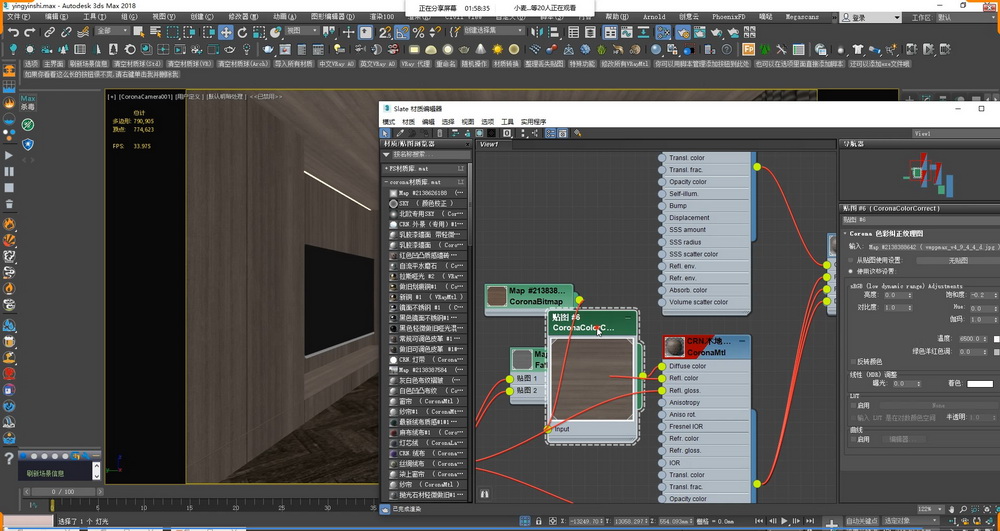The height and width of the screenshot is (531, 1000).
Task: Open the Slate 编辑 menu
Action: coord(428,122)
